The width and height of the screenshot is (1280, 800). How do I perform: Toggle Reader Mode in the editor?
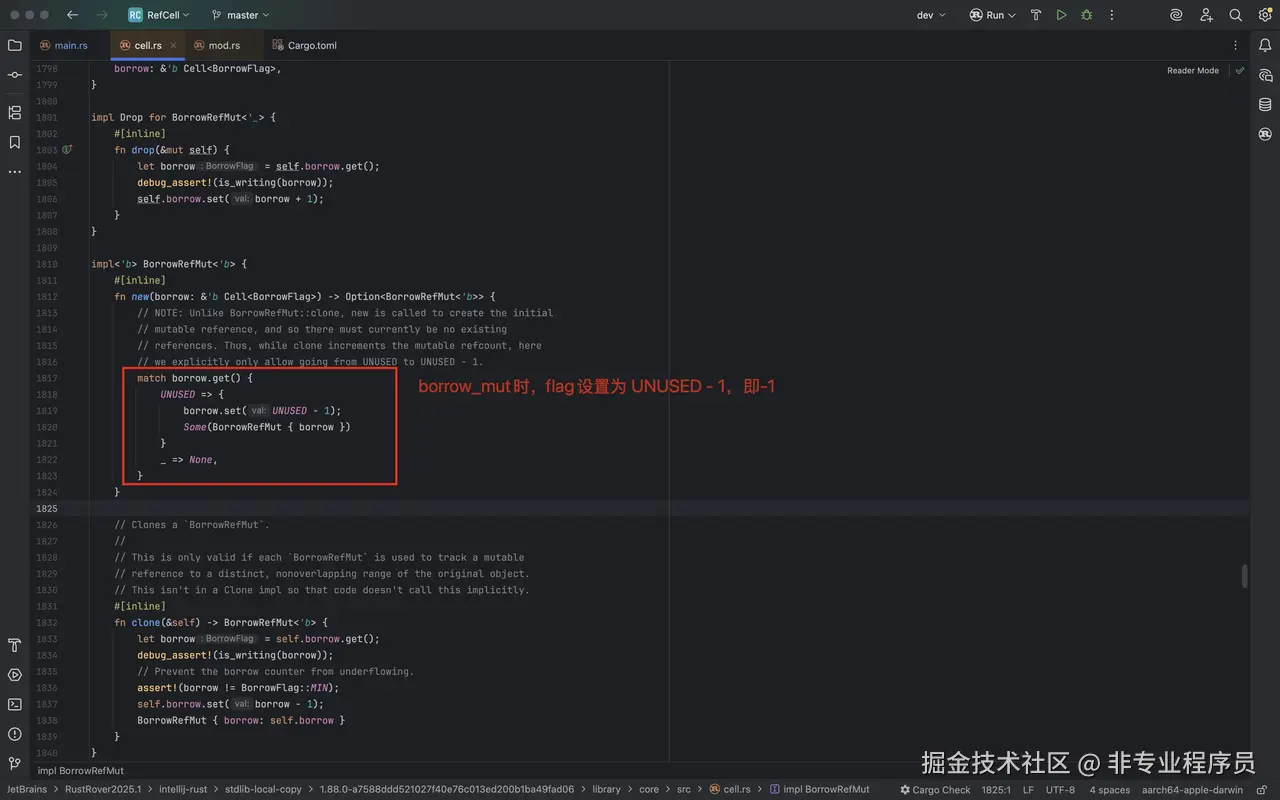point(1192,71)
